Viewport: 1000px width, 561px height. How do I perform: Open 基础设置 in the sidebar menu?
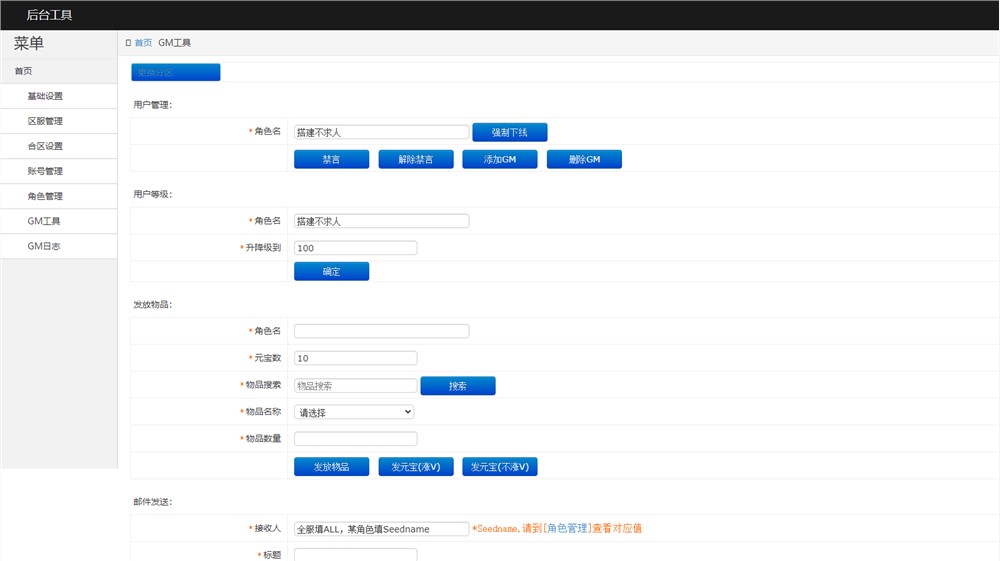[x=45, y=96]
